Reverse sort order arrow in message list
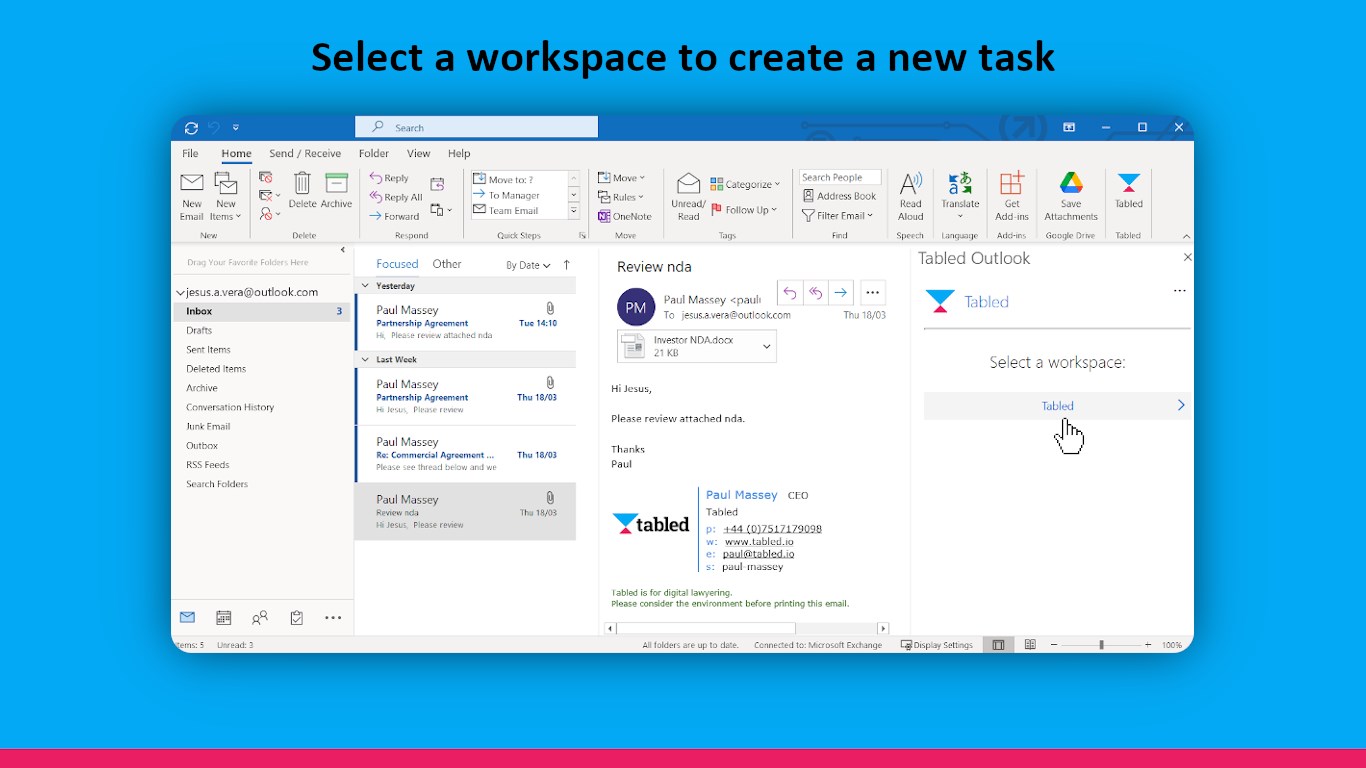The image size is (1366, 768). (567, 265)
